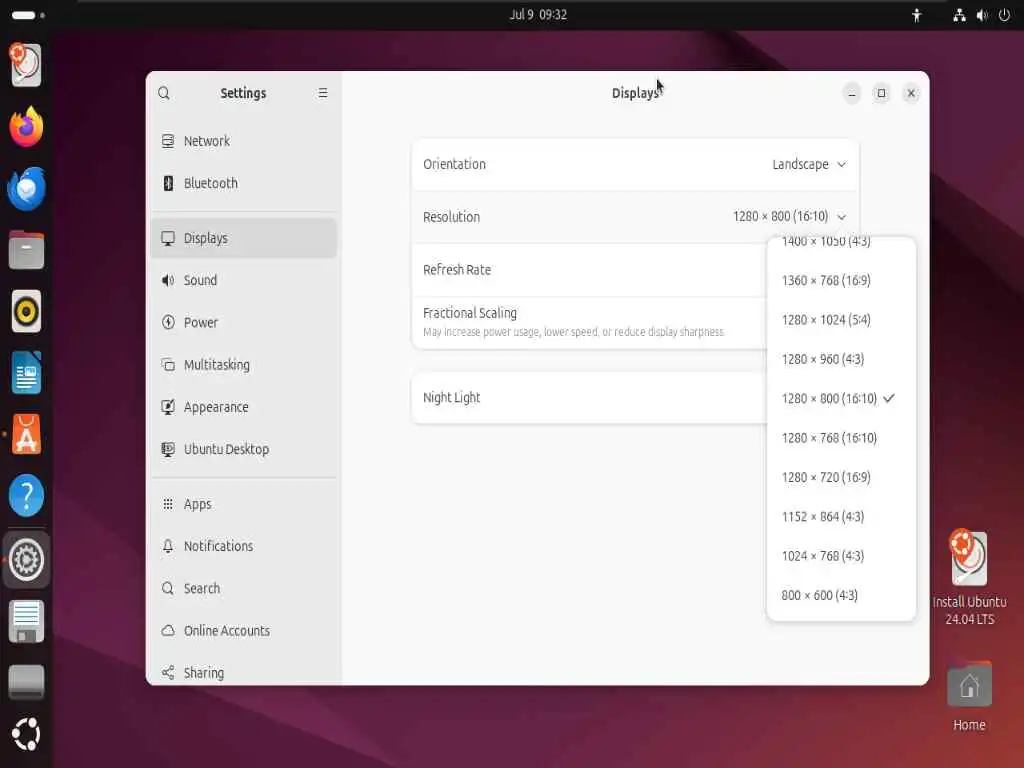Open the clock showing Jul 9 09:32
This screenshot has width=1024, height=768.
[x=538, y=14]
